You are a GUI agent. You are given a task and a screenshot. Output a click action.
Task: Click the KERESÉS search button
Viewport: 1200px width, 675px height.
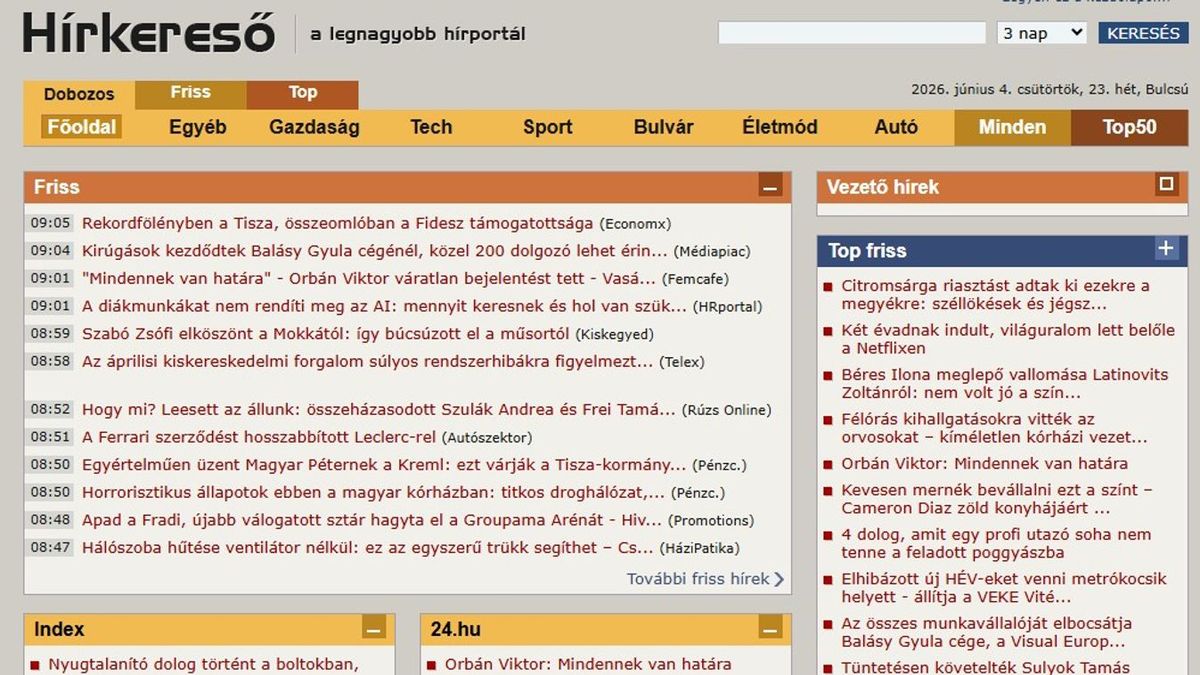(1144, 33)
